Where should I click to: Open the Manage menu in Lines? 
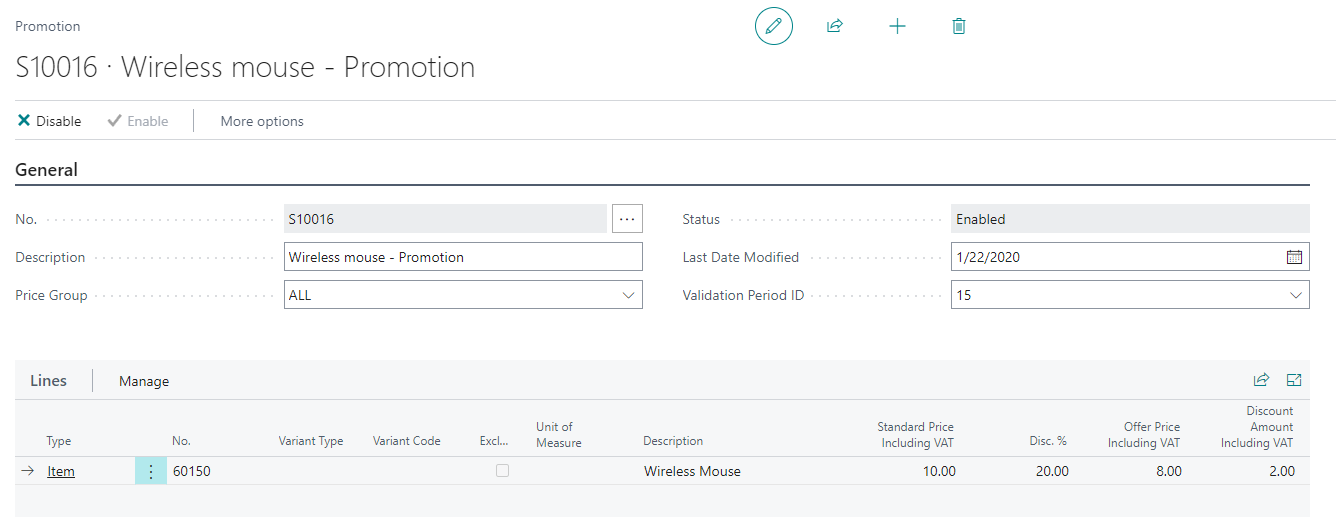point(144,381)
